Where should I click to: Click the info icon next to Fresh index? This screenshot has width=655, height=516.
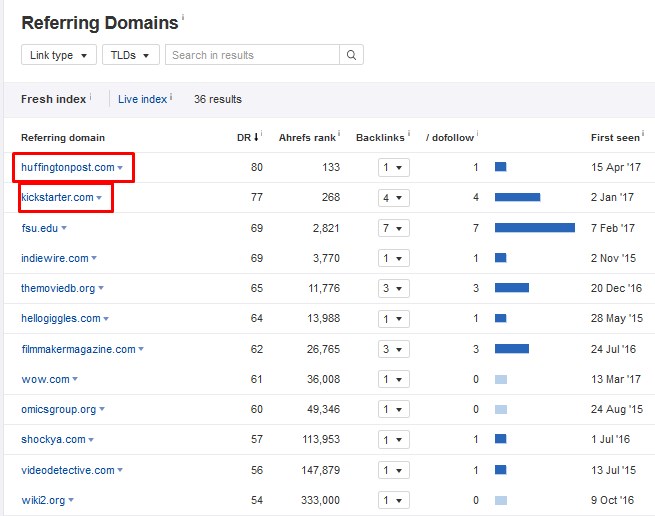[90, 97]
